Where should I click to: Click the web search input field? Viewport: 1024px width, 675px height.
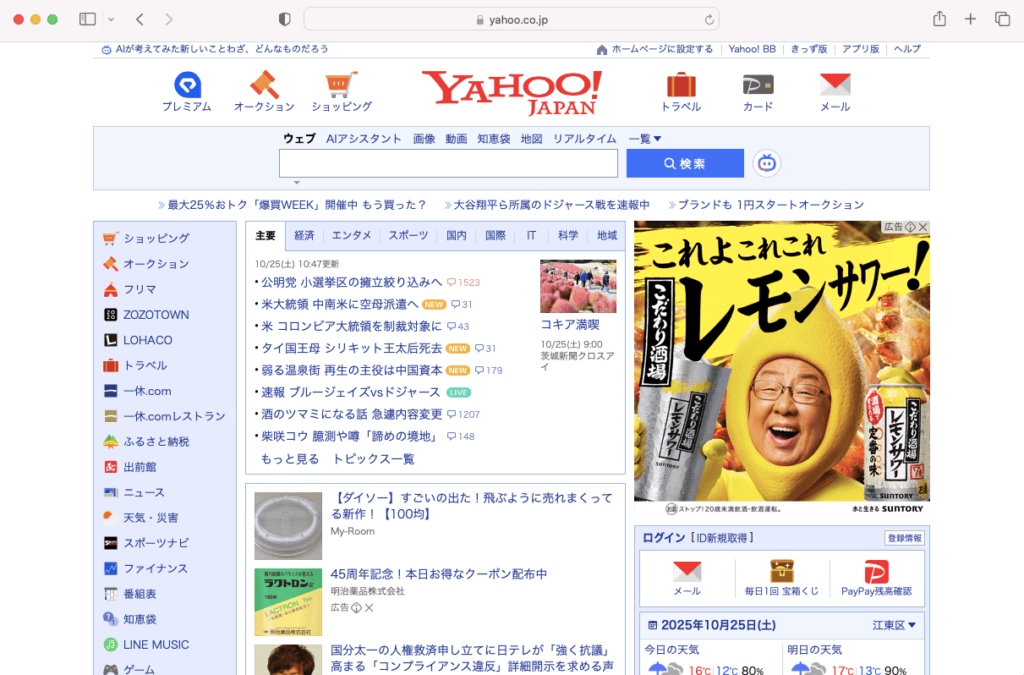448,163
